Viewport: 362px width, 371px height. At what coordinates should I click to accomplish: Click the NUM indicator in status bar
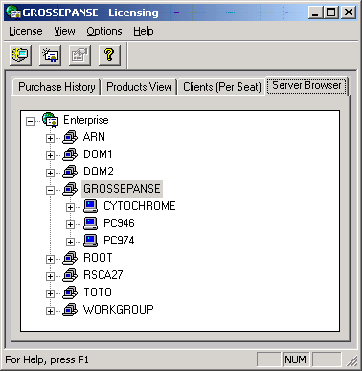[x=296, y=360]
